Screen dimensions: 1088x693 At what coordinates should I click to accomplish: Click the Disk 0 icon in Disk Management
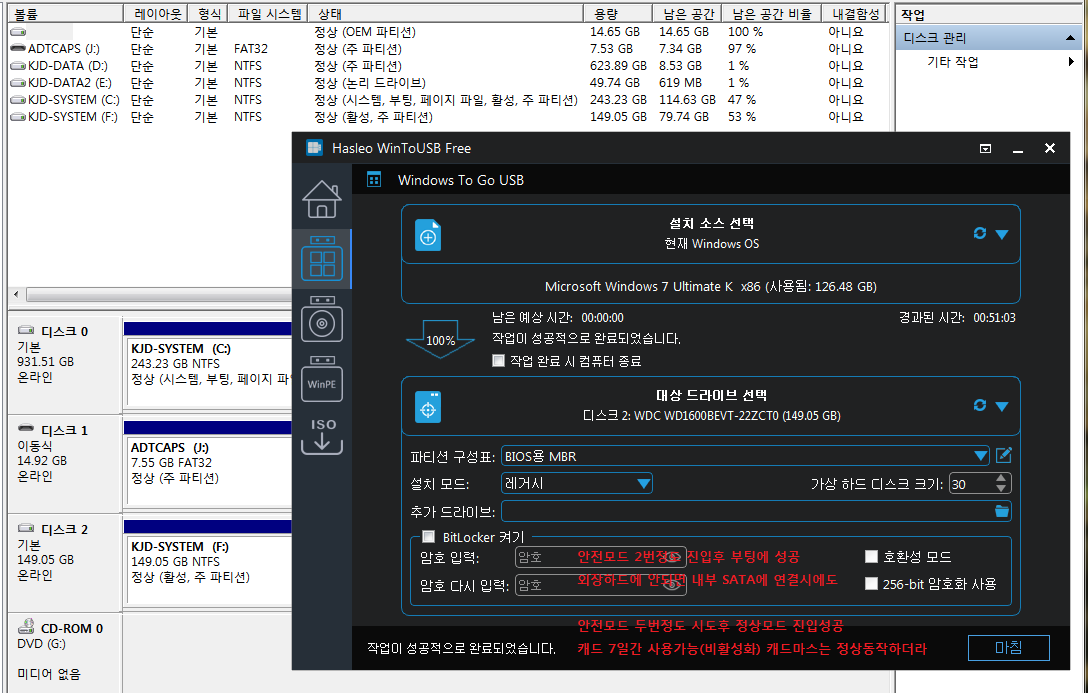pos(26,330)
